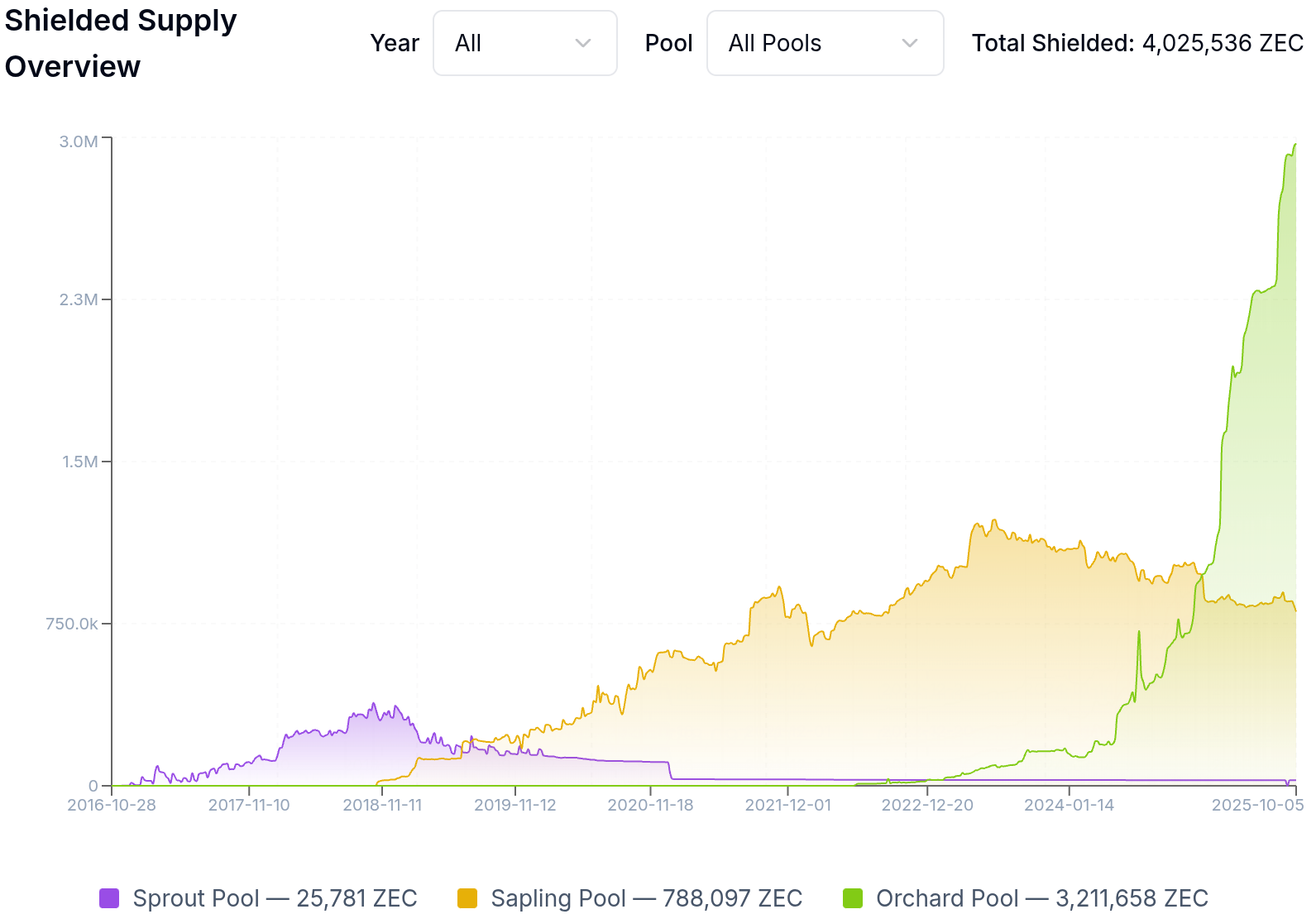Click the 2018-11-11 x-axis date label
The width and height of the screenshot is (1316, 914).
382,806
